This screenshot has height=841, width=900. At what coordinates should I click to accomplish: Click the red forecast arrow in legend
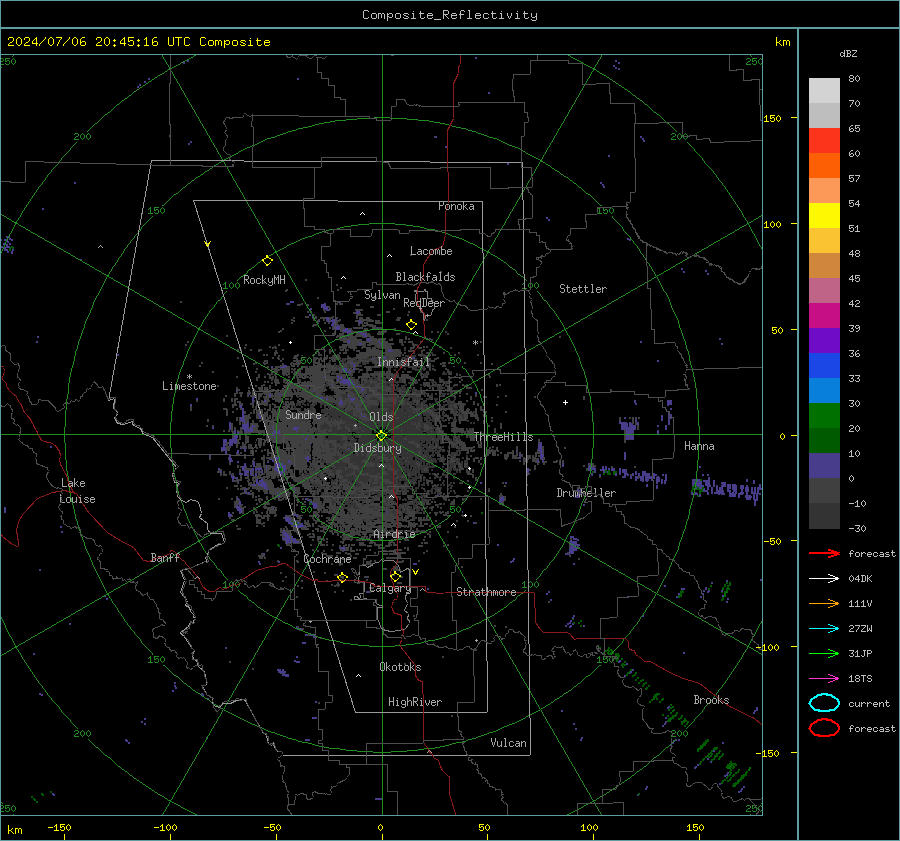(824, 553)
